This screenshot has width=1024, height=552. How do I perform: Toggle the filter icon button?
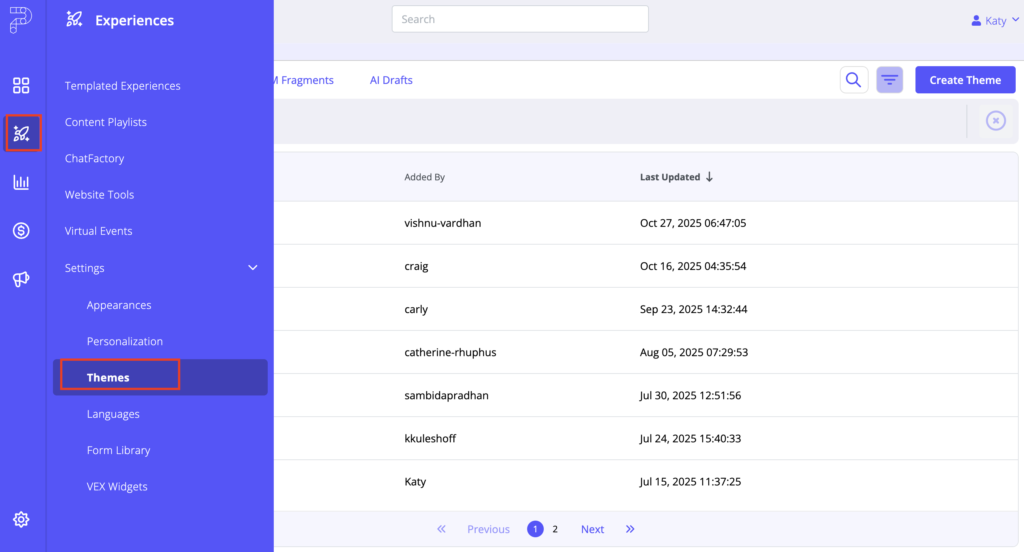coord(889,80)
